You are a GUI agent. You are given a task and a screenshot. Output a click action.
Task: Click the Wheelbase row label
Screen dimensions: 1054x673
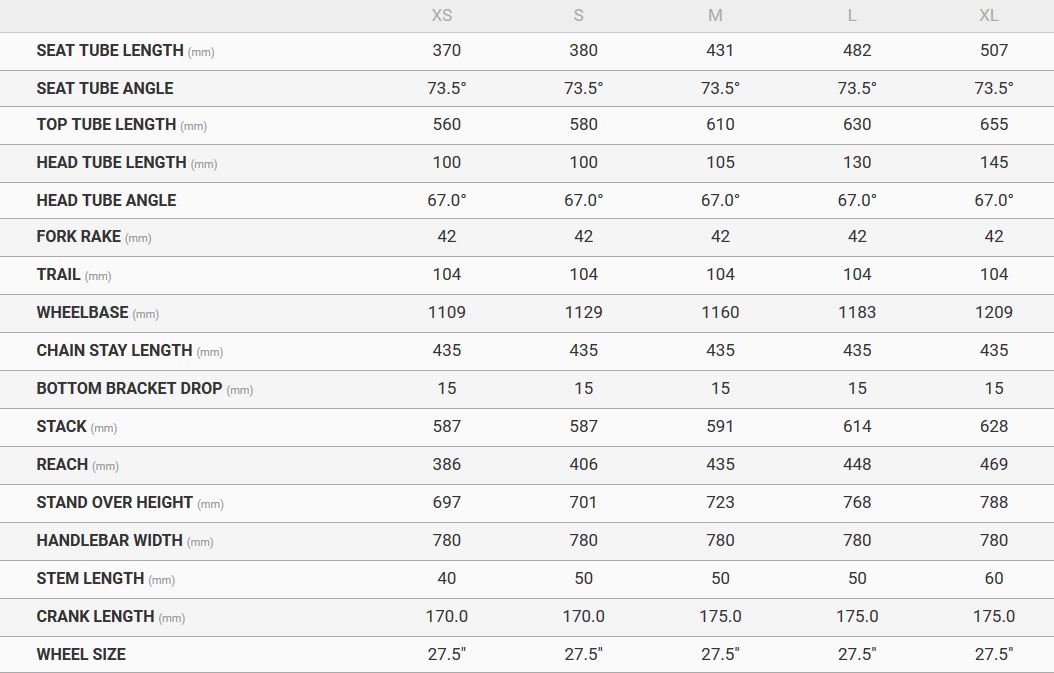[83, 312]
